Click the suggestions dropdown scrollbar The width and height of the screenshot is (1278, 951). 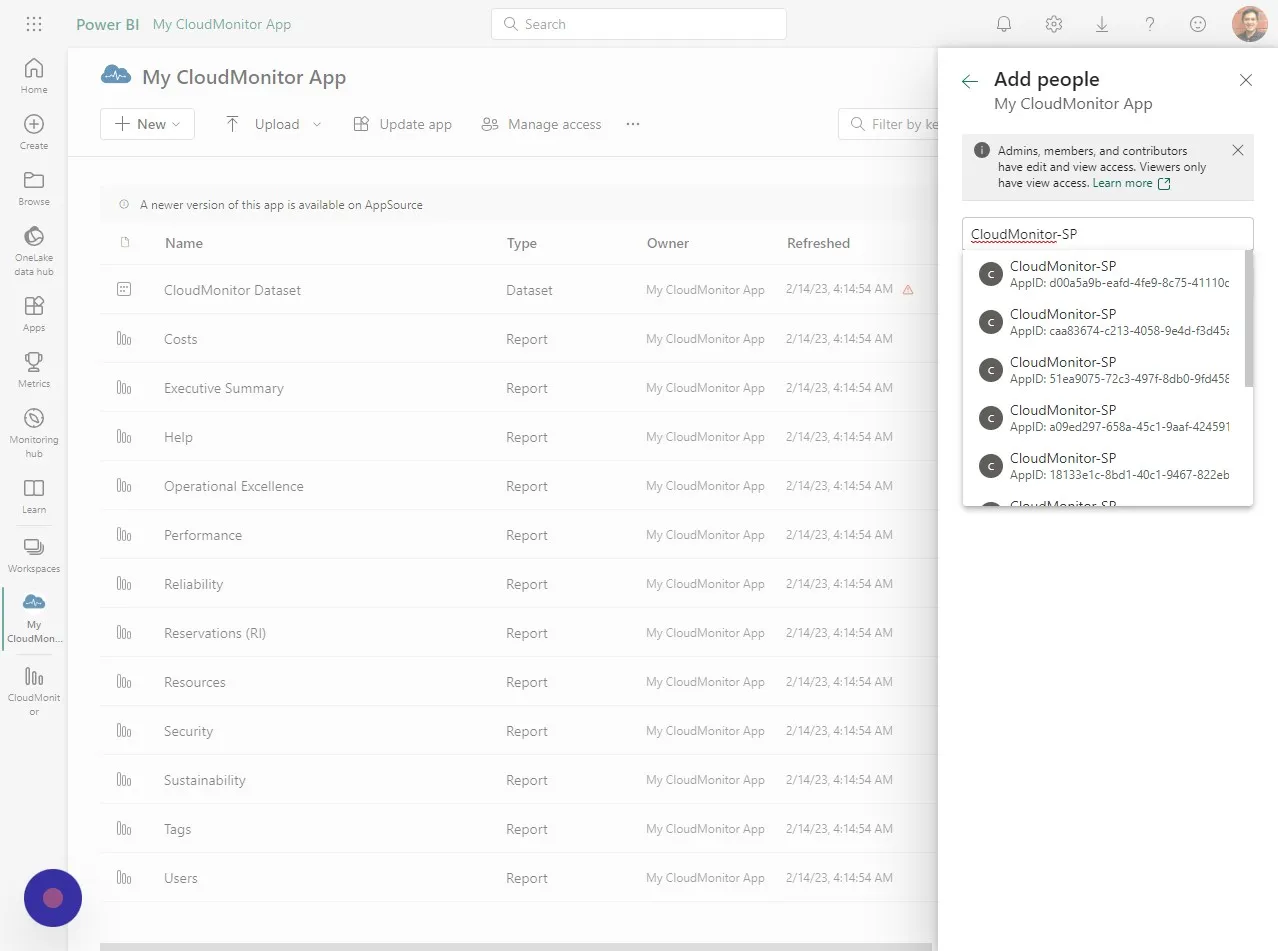tap(1248, 318)
